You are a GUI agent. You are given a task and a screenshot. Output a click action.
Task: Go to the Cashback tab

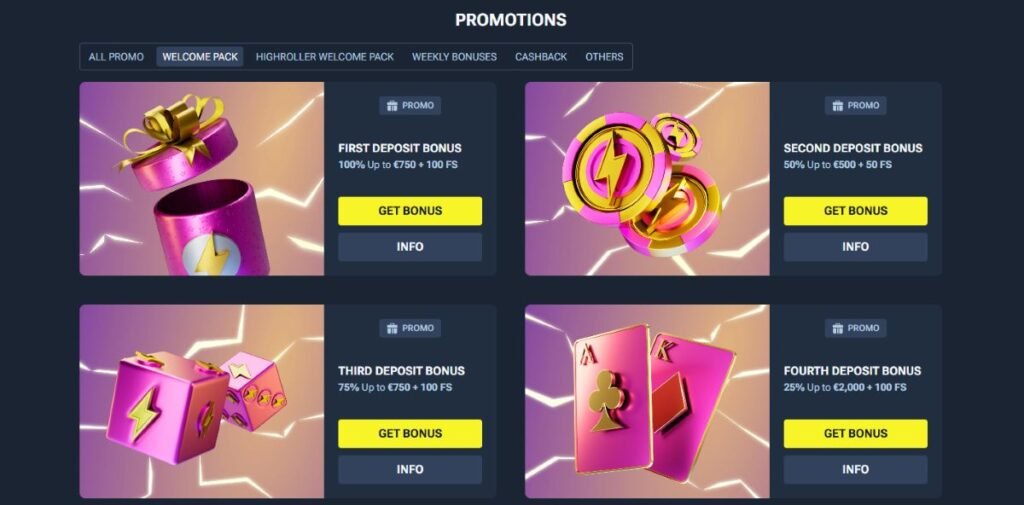541,57
